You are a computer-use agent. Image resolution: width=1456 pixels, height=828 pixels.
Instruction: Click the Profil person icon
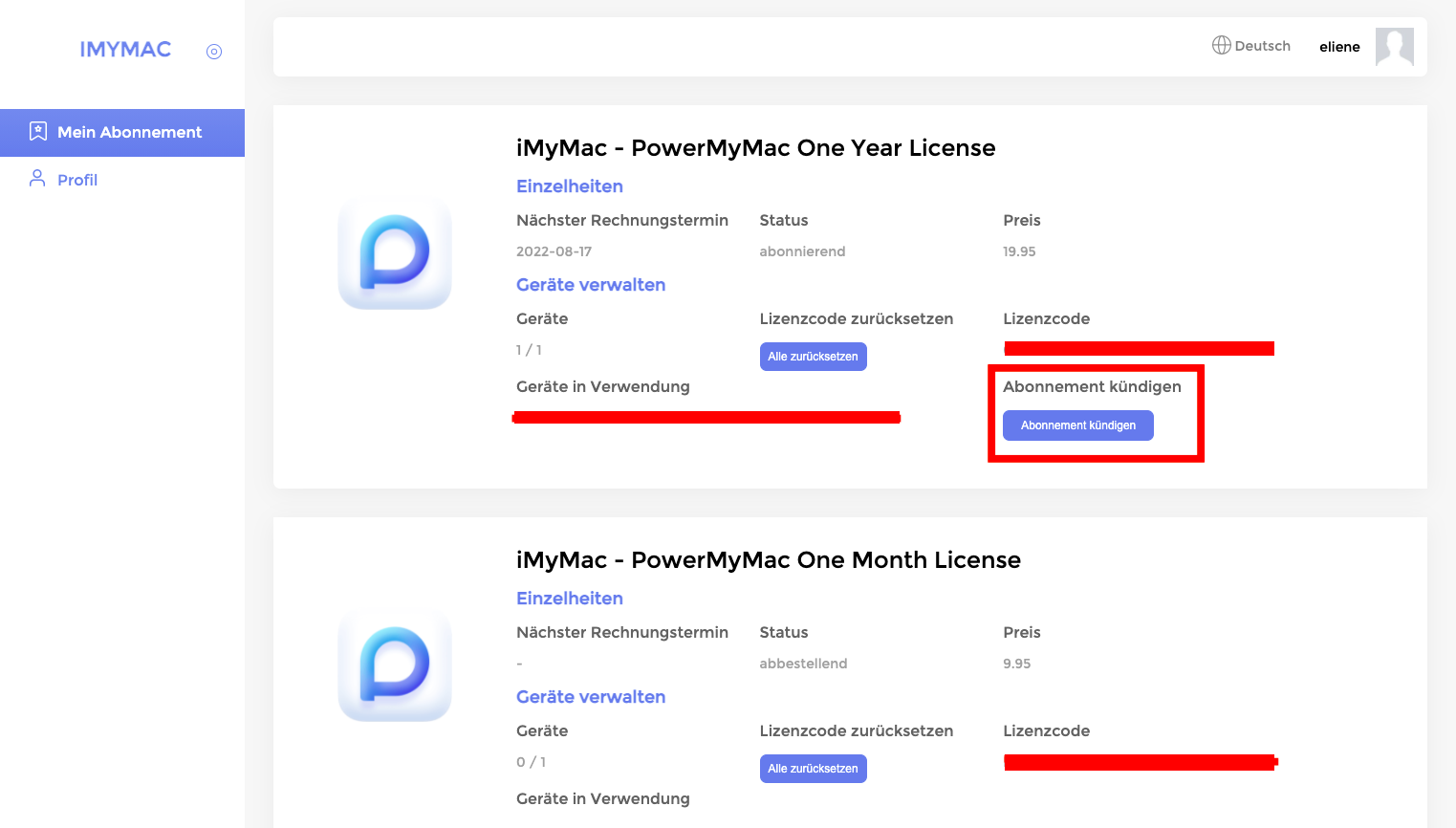pos(37,179)
